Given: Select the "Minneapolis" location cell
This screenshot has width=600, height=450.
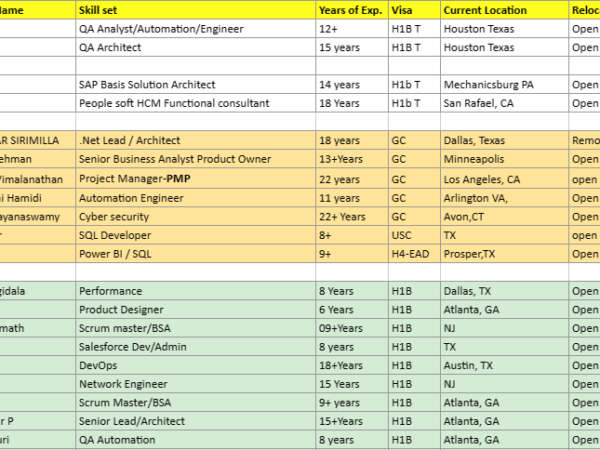Looking at the screenshot, I should click(x=475, y=160).
